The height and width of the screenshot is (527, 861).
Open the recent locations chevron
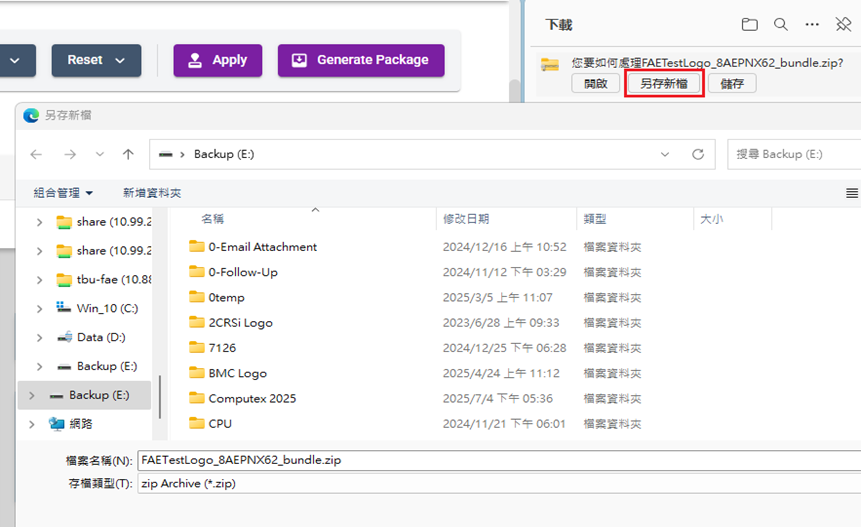pos(99,154)
